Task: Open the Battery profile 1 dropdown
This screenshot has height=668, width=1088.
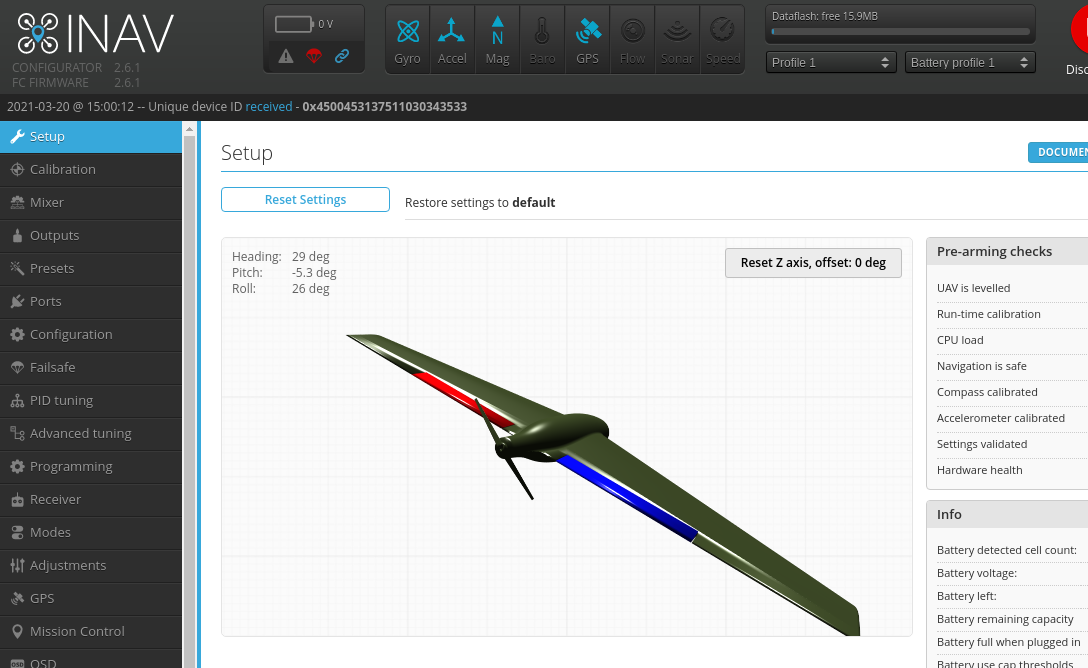Action: pos(970,62)
